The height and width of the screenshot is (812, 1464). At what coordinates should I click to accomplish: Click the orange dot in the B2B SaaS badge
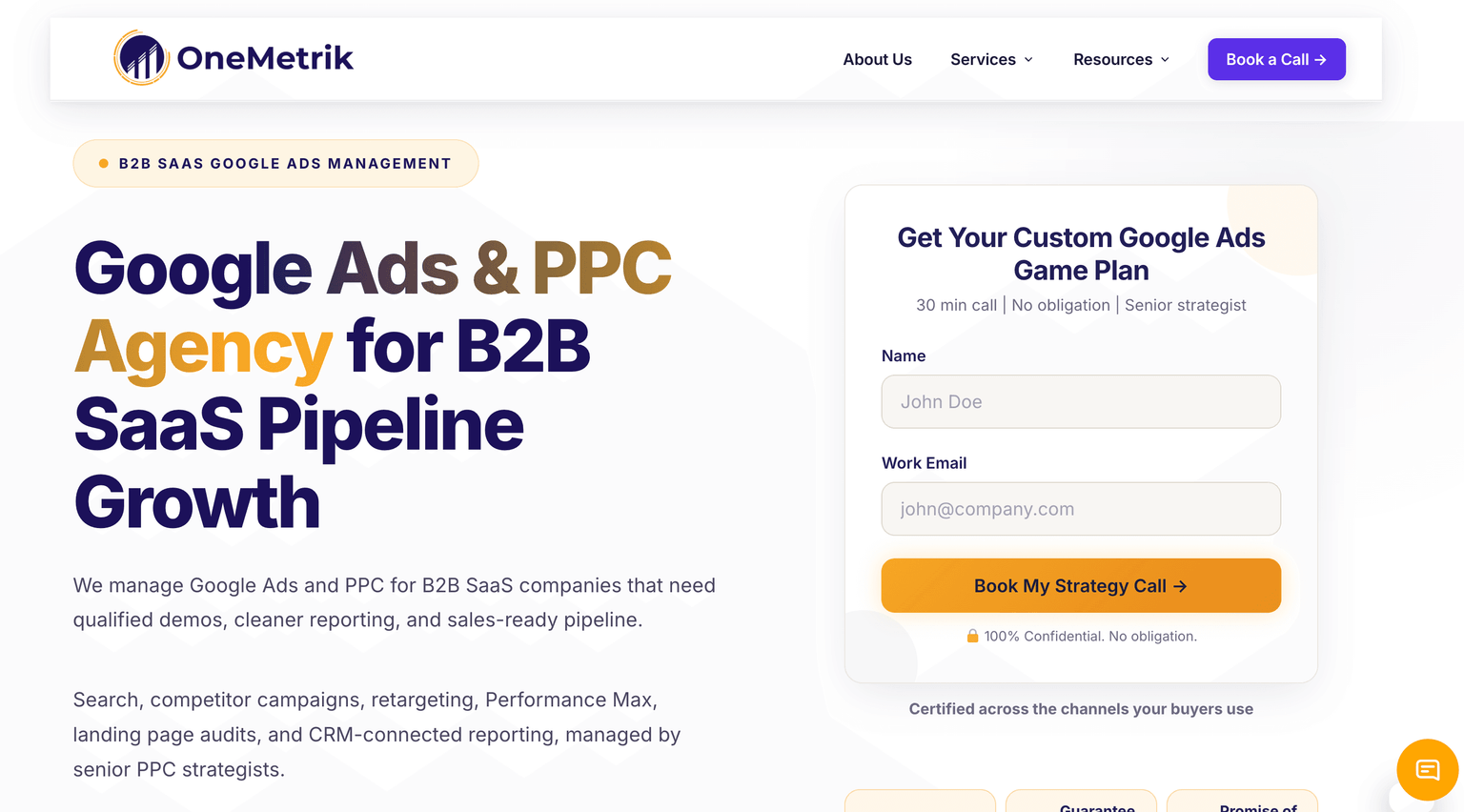[104, 164]
